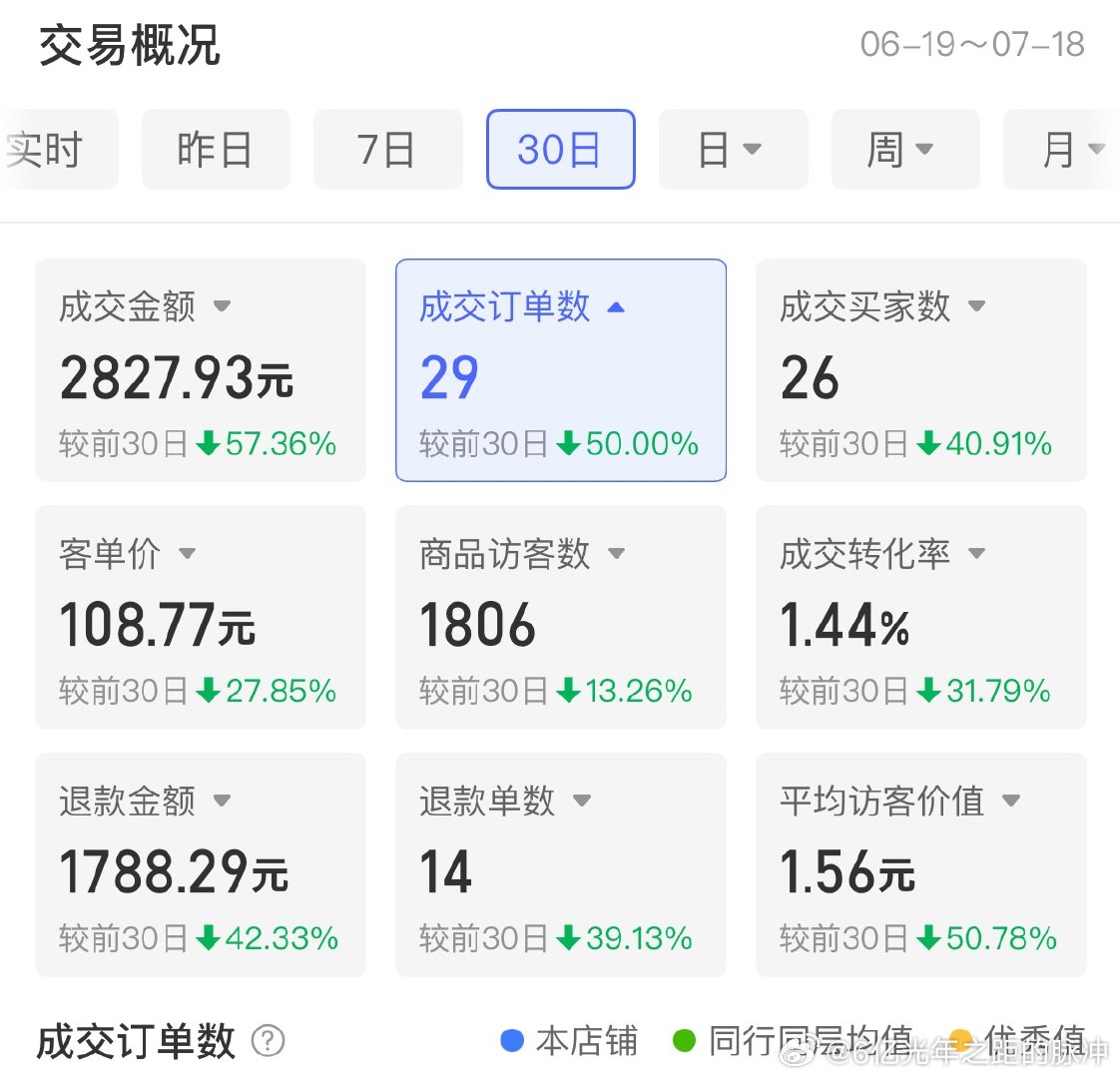
Task: Toggle the 同行同层均值 green legend dot
Action: point(685,1041)
